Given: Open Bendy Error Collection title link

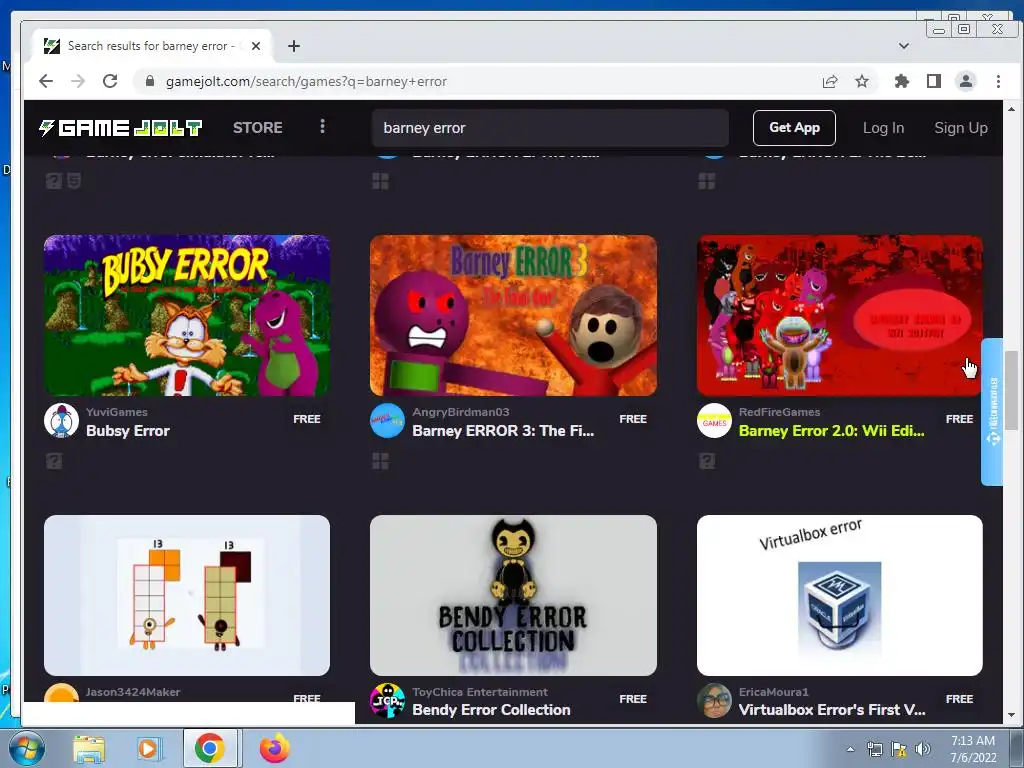Looking at the screenshot, I should tap(491, 710).
